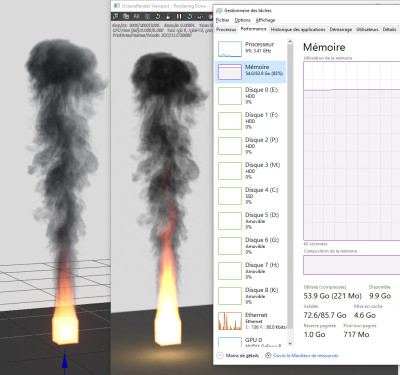Click the Resource Monitor icon beside the link
The height and width of the screenshot is (375, 400).
268,356
